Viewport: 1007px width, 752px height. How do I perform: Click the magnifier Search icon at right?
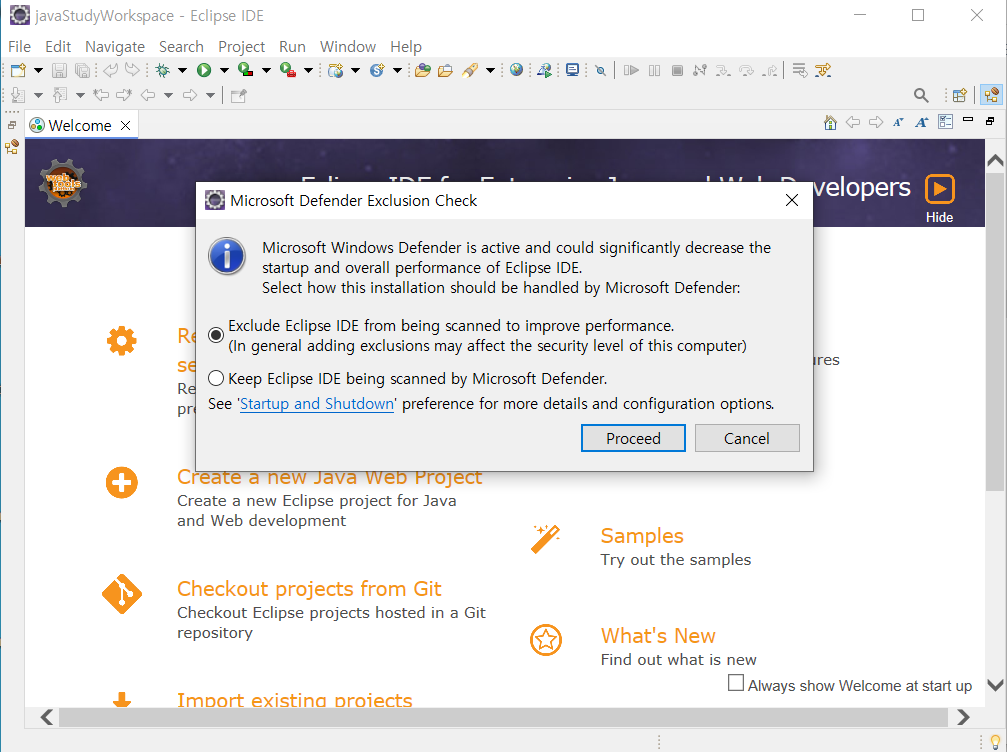click(921, 96)
